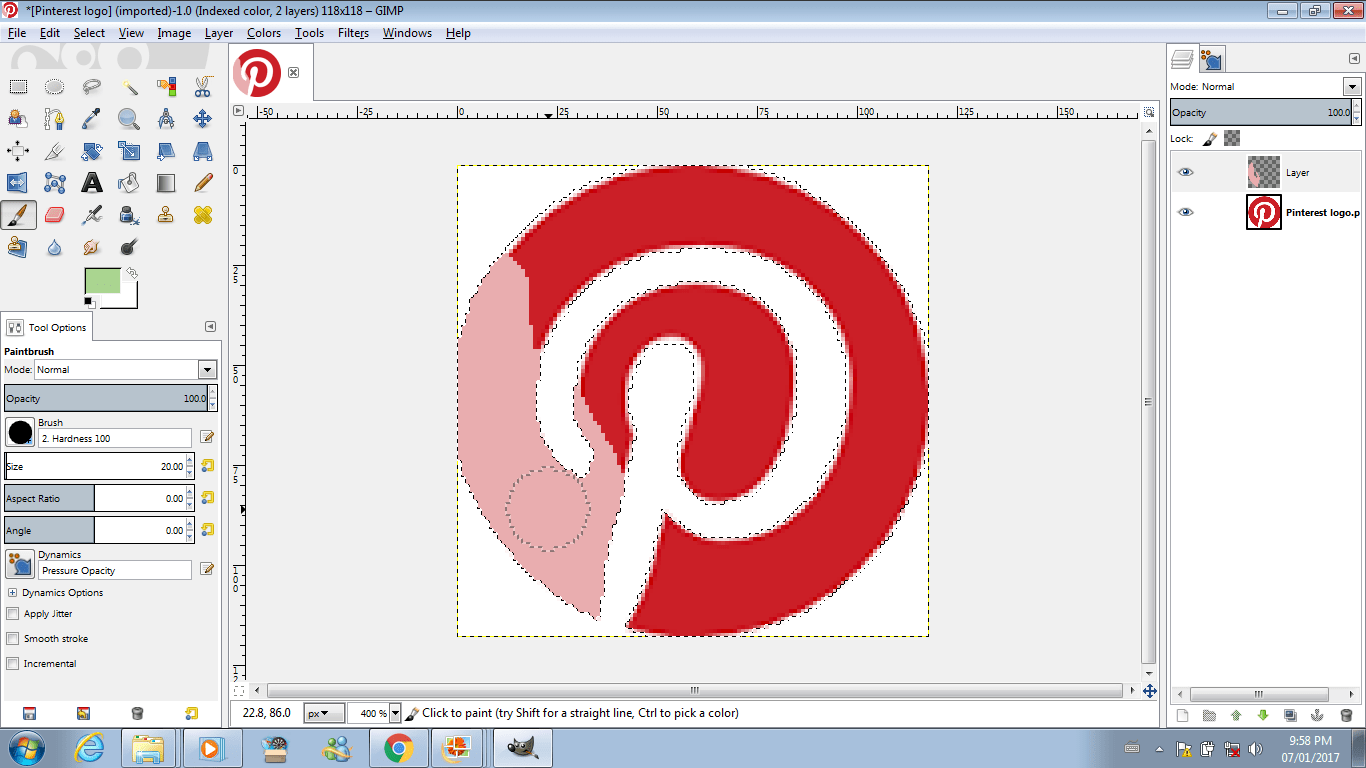The height and width of the screenshot is (768, 1366).
Task: Select the Blend gradient tool
Action: [166, 183]
